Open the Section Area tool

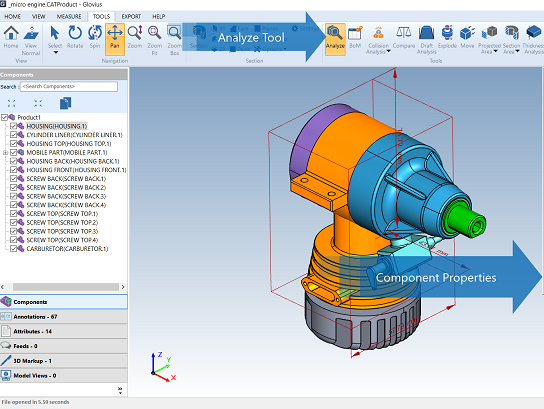pyautogui.click(x=511, y=40)
